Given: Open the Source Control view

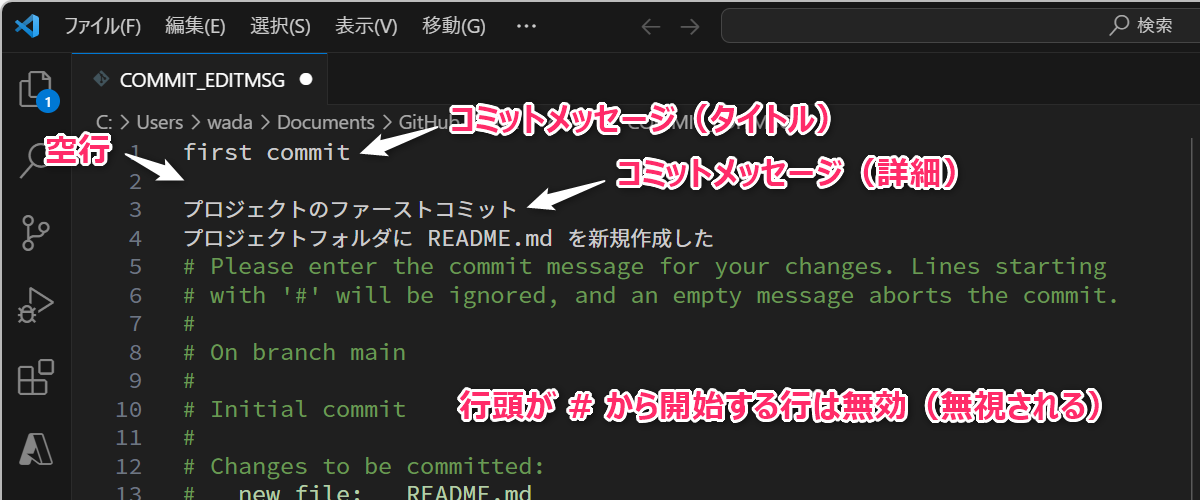Looking at the screenshot, I should pos(36,233).
